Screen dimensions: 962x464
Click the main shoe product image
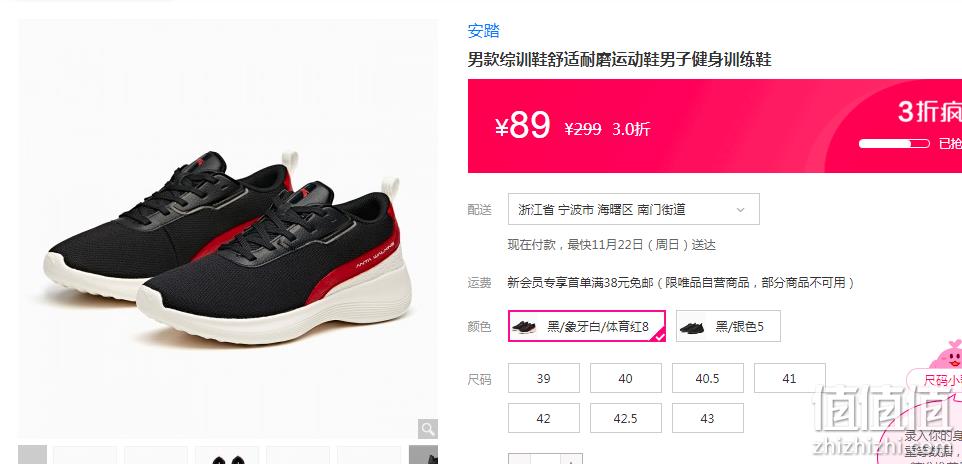(228, 228)
